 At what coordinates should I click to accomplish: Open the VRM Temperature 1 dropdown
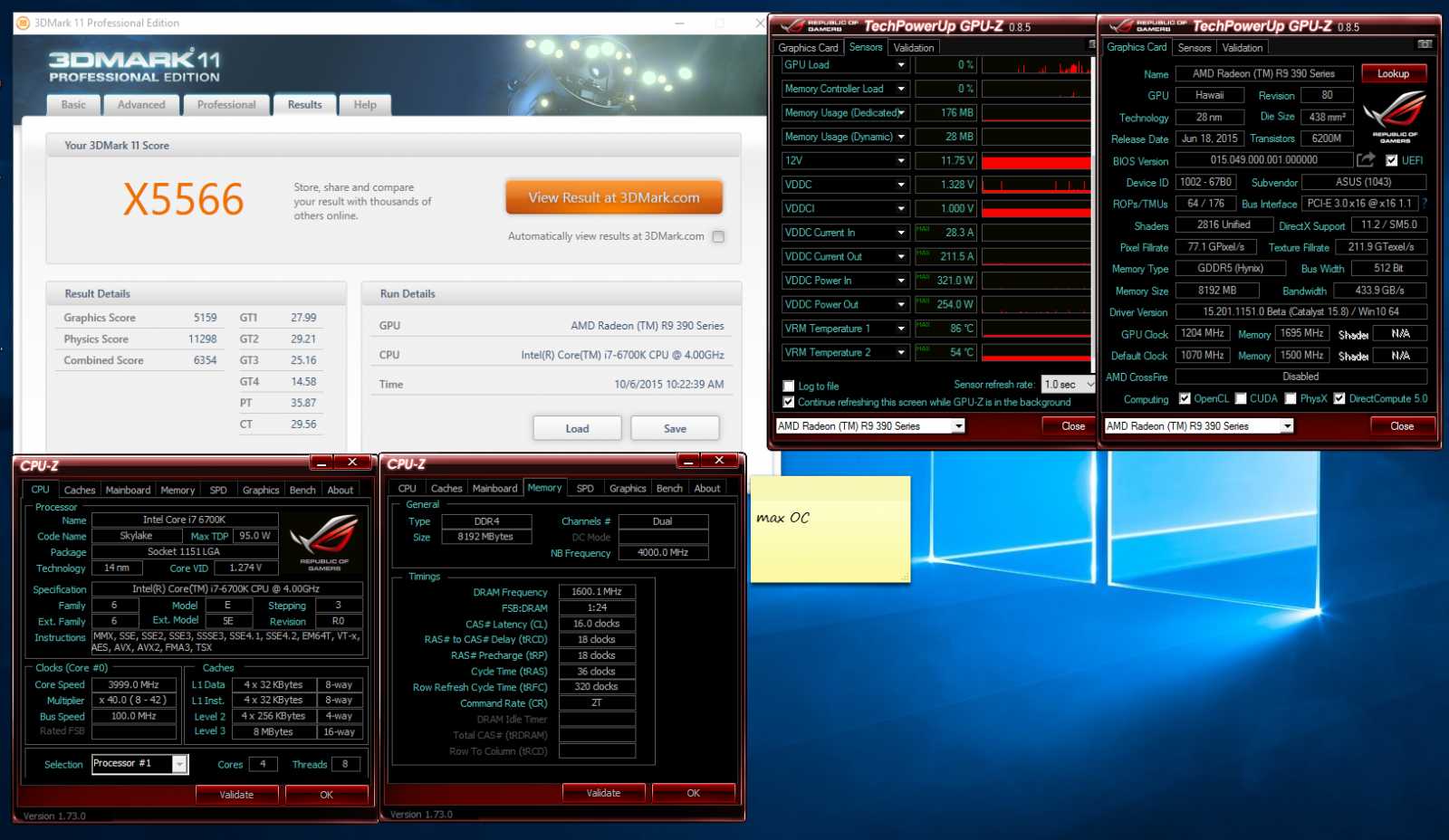point(901,329)
